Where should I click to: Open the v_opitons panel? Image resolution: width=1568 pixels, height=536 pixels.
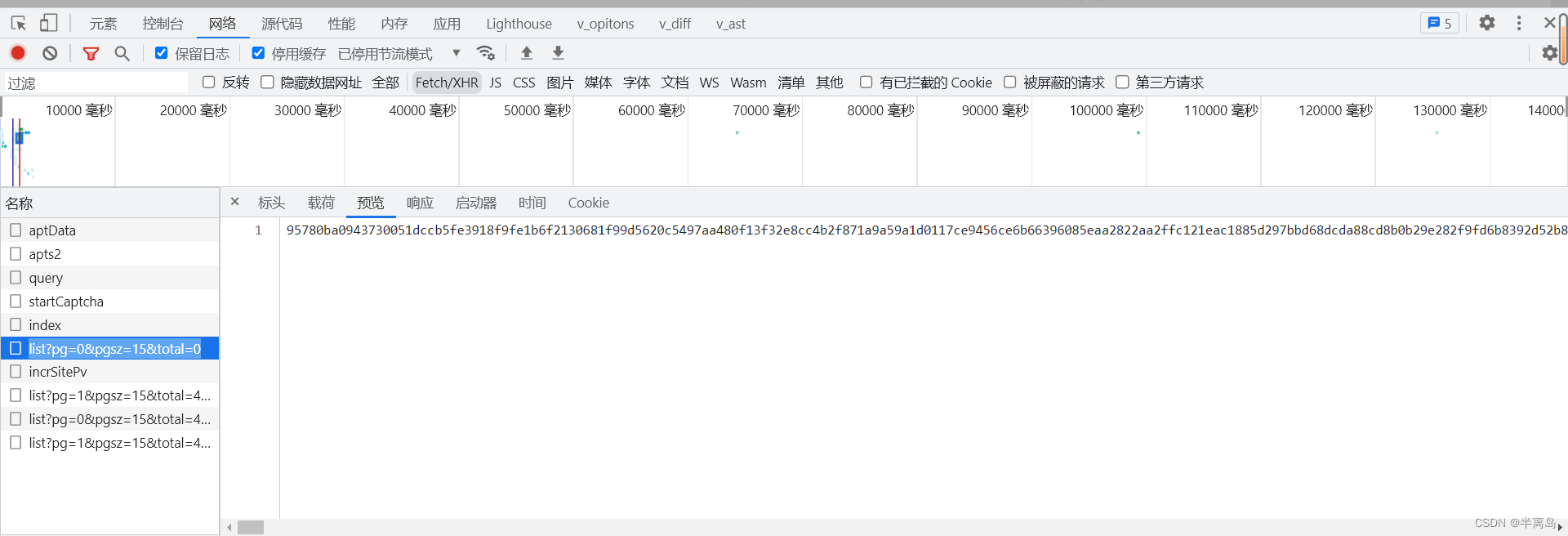pos(605,24)
